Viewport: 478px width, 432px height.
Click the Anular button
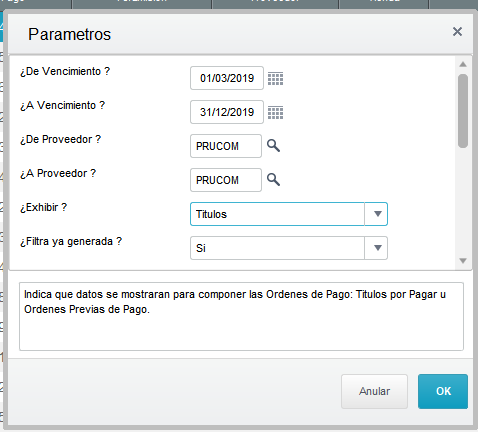374,391
